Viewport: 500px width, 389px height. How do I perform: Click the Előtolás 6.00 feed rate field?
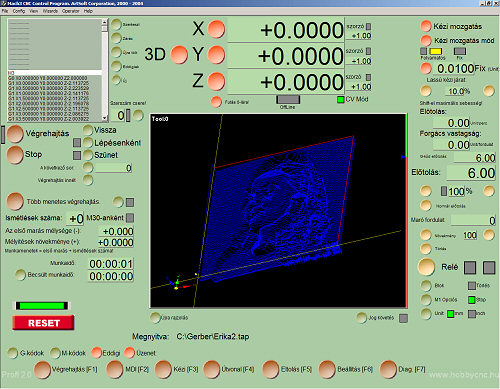tap(471, 173)
